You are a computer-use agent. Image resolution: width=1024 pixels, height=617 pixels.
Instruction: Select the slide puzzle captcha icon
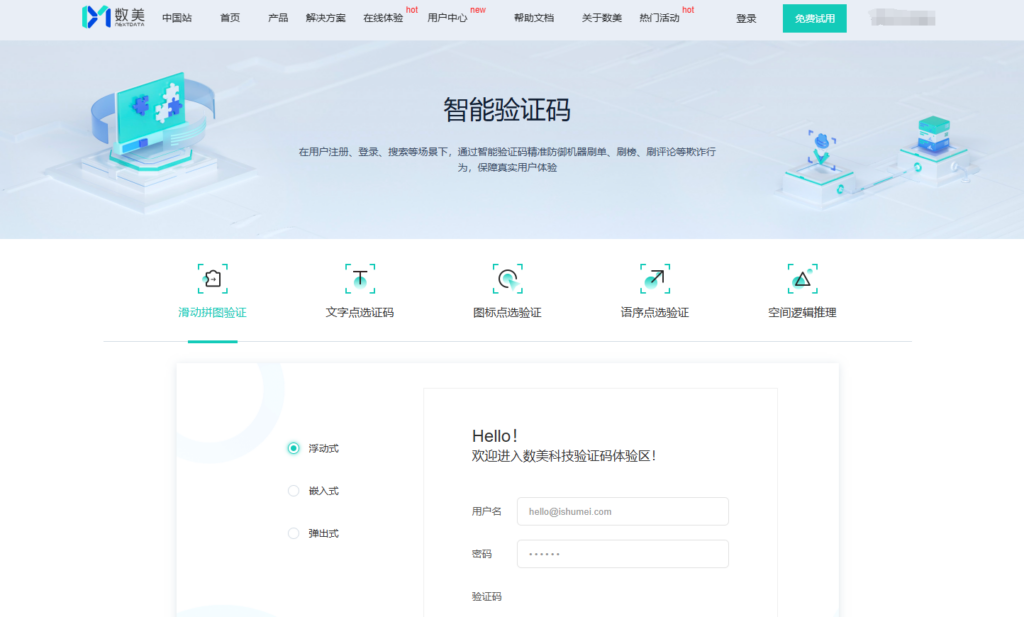click(x=212, y=278)
